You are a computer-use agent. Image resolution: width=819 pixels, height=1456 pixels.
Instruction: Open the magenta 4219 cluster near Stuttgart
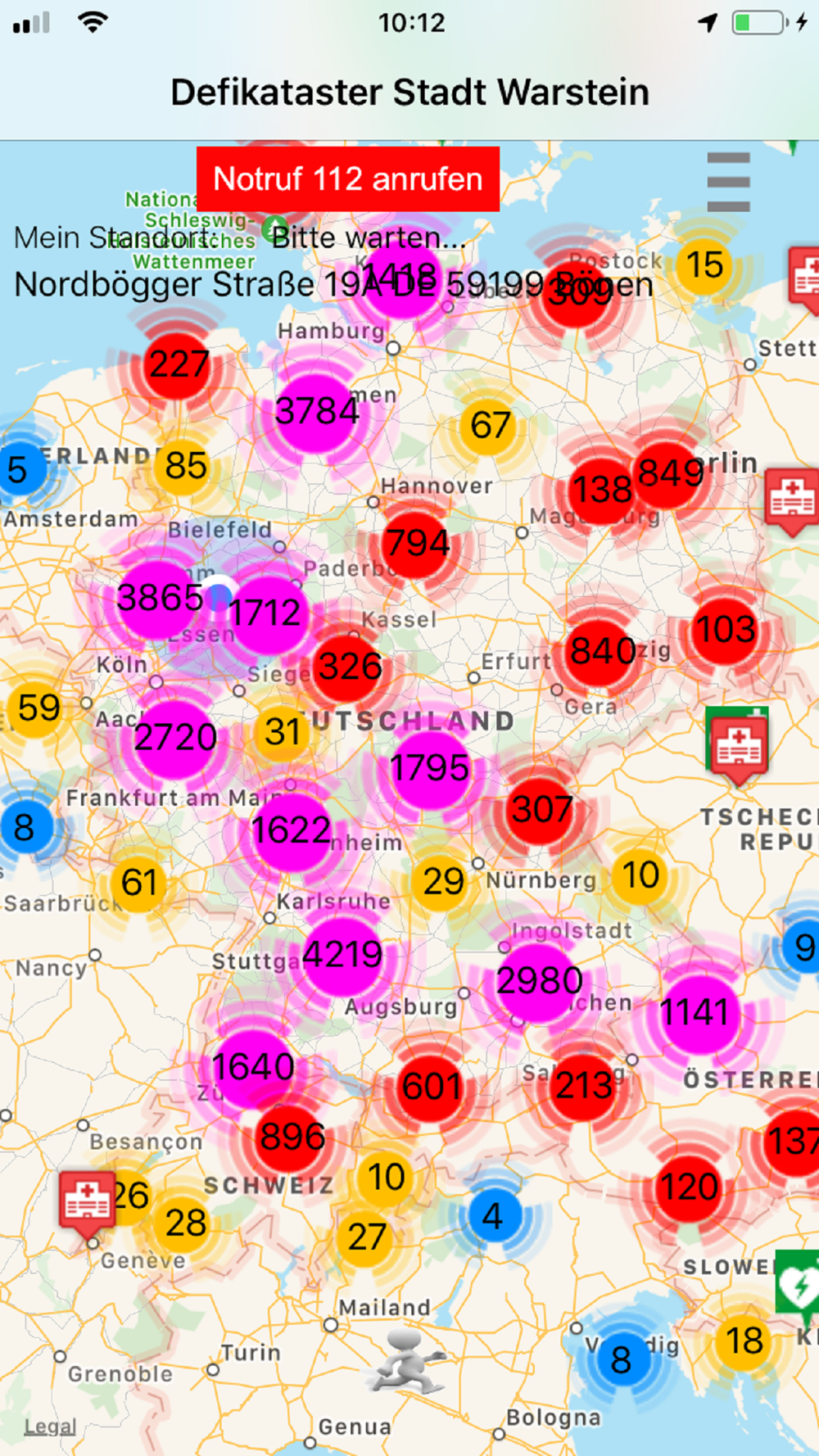[x=342, y=955]
